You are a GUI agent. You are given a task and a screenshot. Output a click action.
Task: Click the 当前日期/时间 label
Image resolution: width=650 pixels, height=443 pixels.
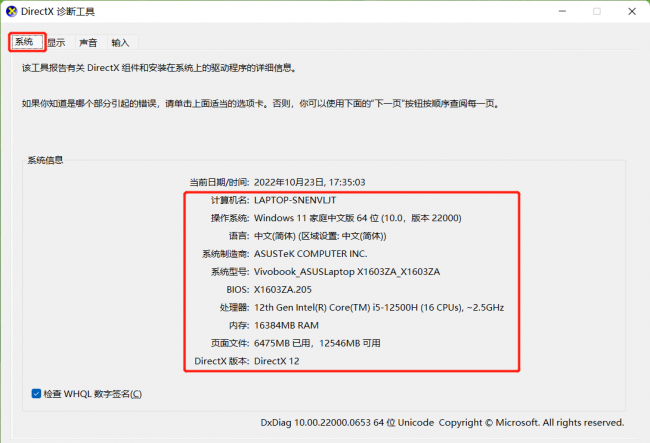(219, 182)
